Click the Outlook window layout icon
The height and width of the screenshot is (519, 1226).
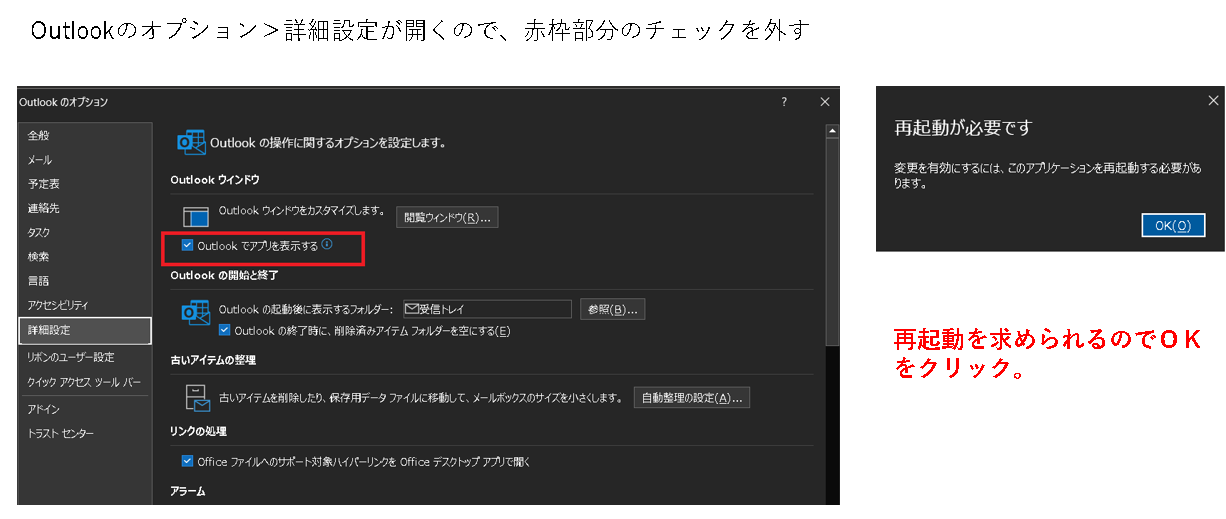point(195,217)
